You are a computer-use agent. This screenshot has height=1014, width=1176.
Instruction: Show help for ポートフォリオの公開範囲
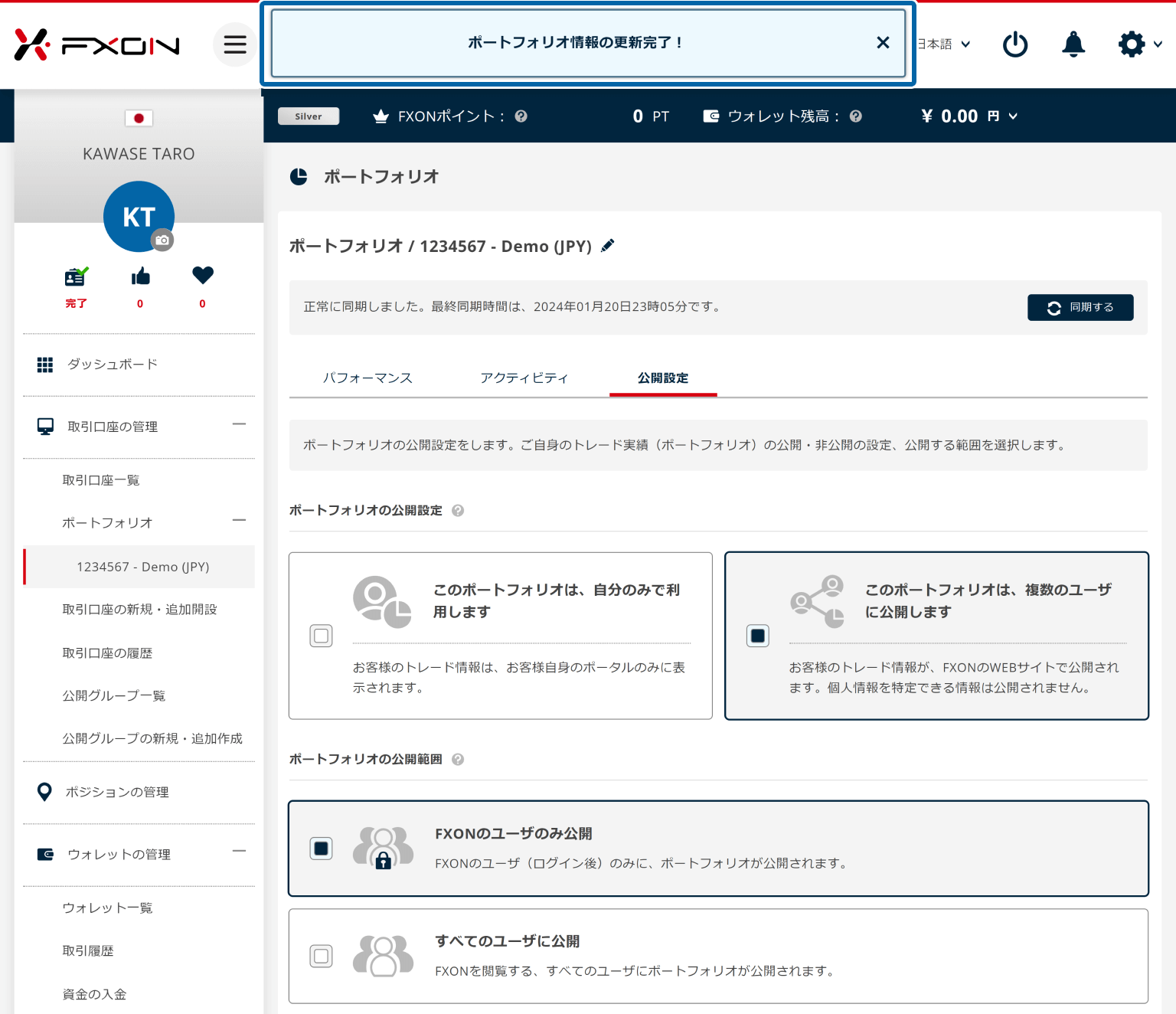click(x=458, y=760)
